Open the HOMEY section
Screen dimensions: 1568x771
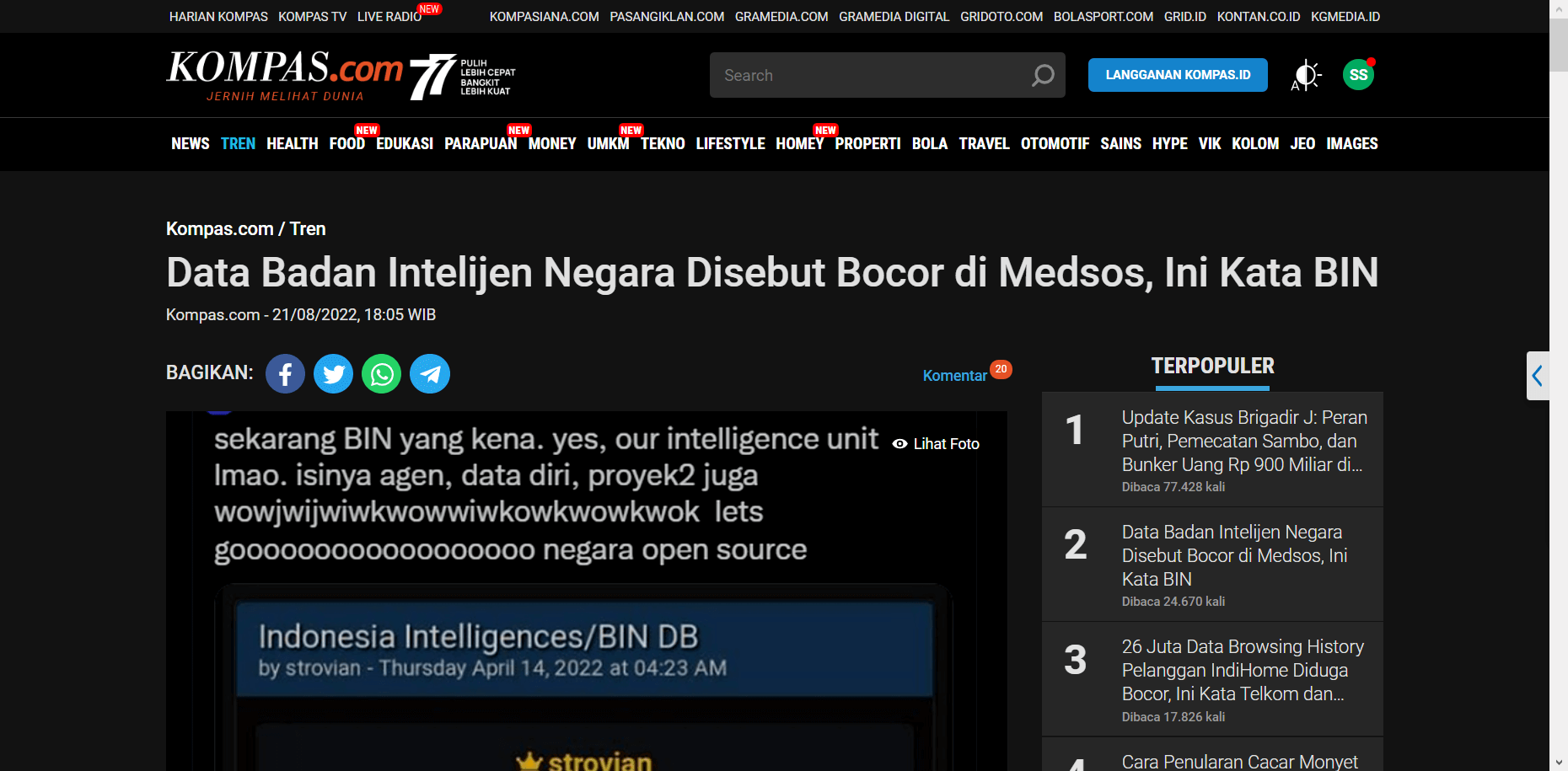pyautogui.click(x=800, y=144)
